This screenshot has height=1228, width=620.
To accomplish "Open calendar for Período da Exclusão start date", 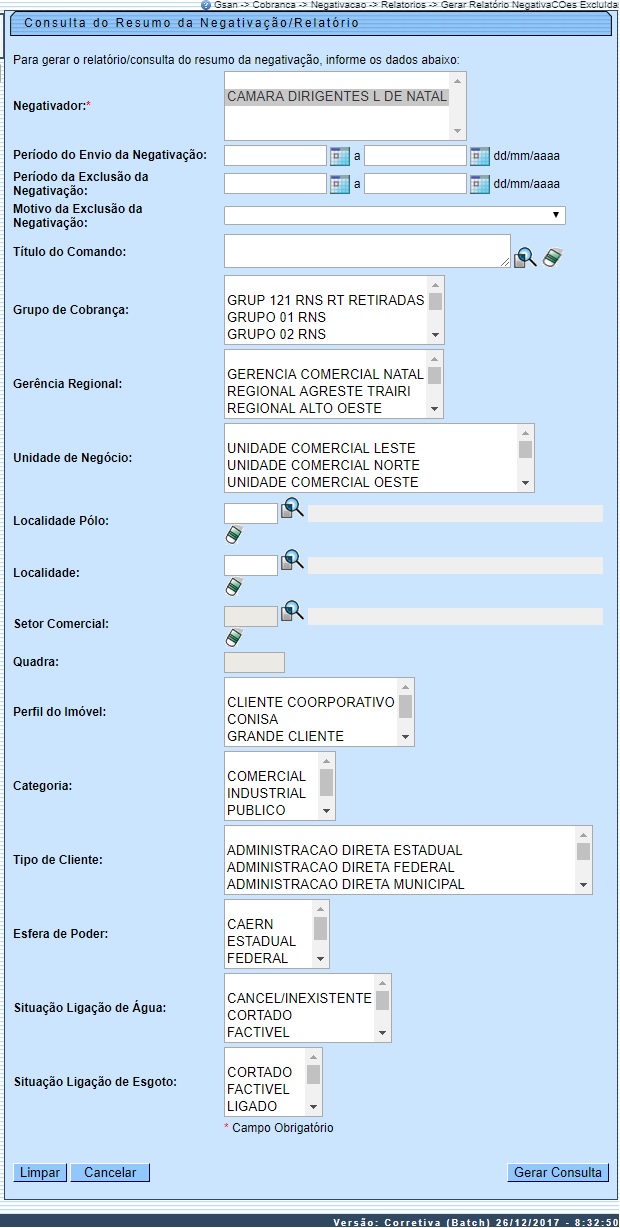I will [x=340, y=184].
